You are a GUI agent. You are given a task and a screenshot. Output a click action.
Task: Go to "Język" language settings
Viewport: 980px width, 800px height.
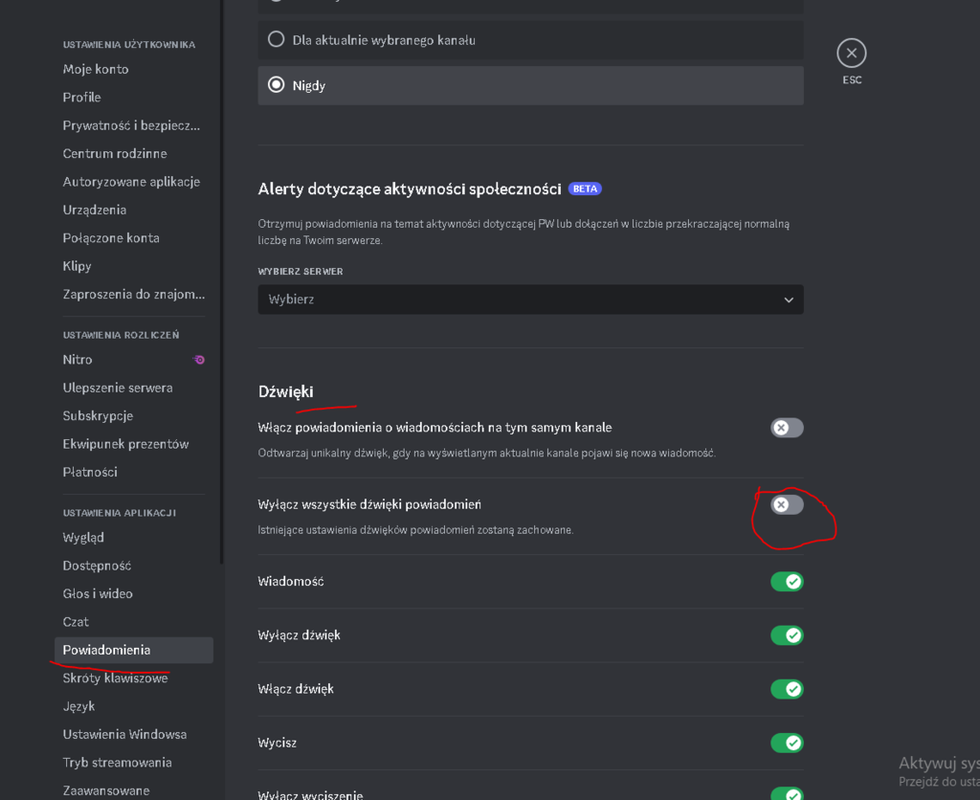(x=79, y=706)
